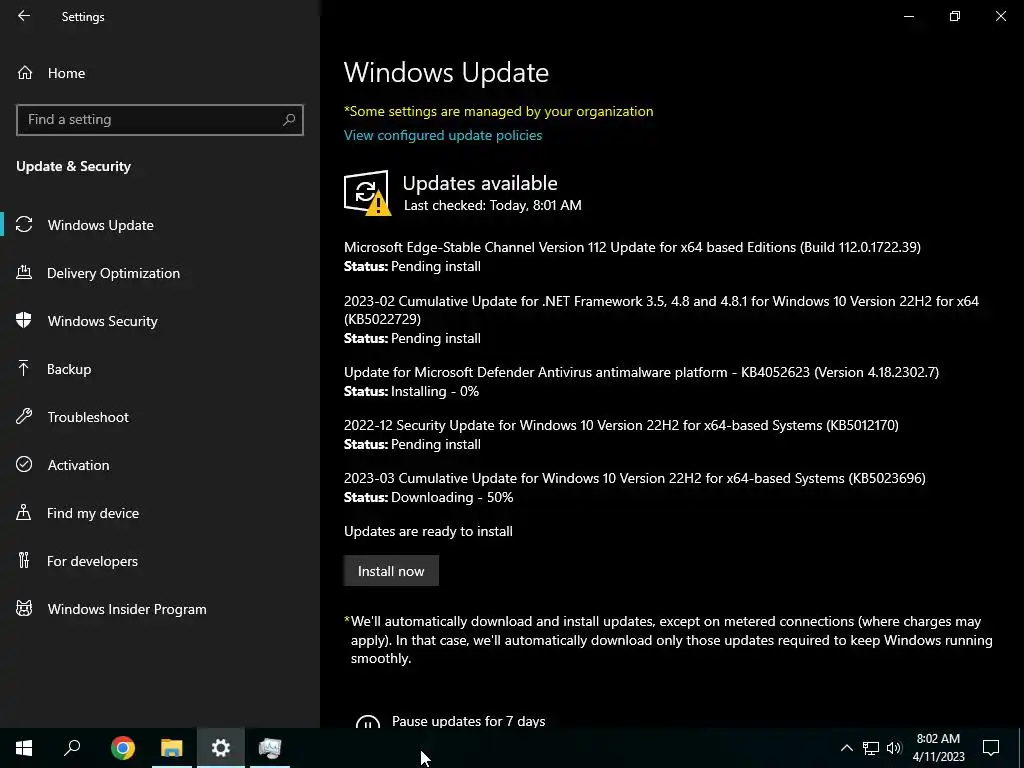Click the search magnifier in Find a setting
The width and height of the screenshot is (1024, 768).
(x=289, y=120)
